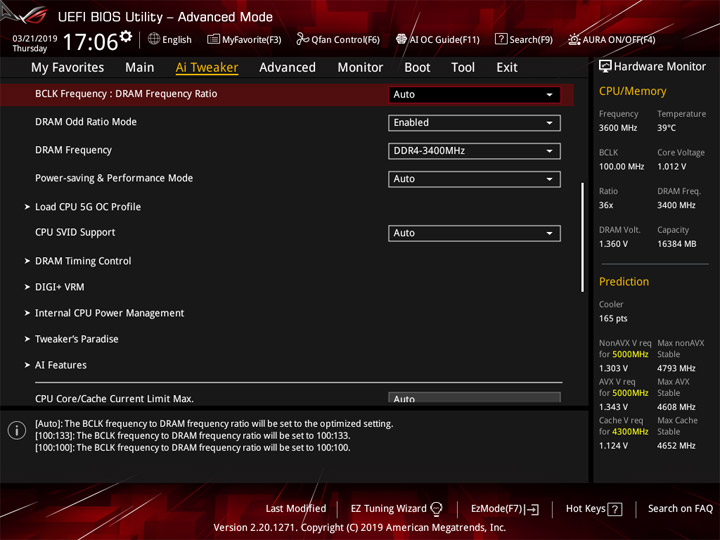Click the 4608 MHz Max AVX value
Image resolution: width=720 pixels, height=540 pixels.
[676, 407]
